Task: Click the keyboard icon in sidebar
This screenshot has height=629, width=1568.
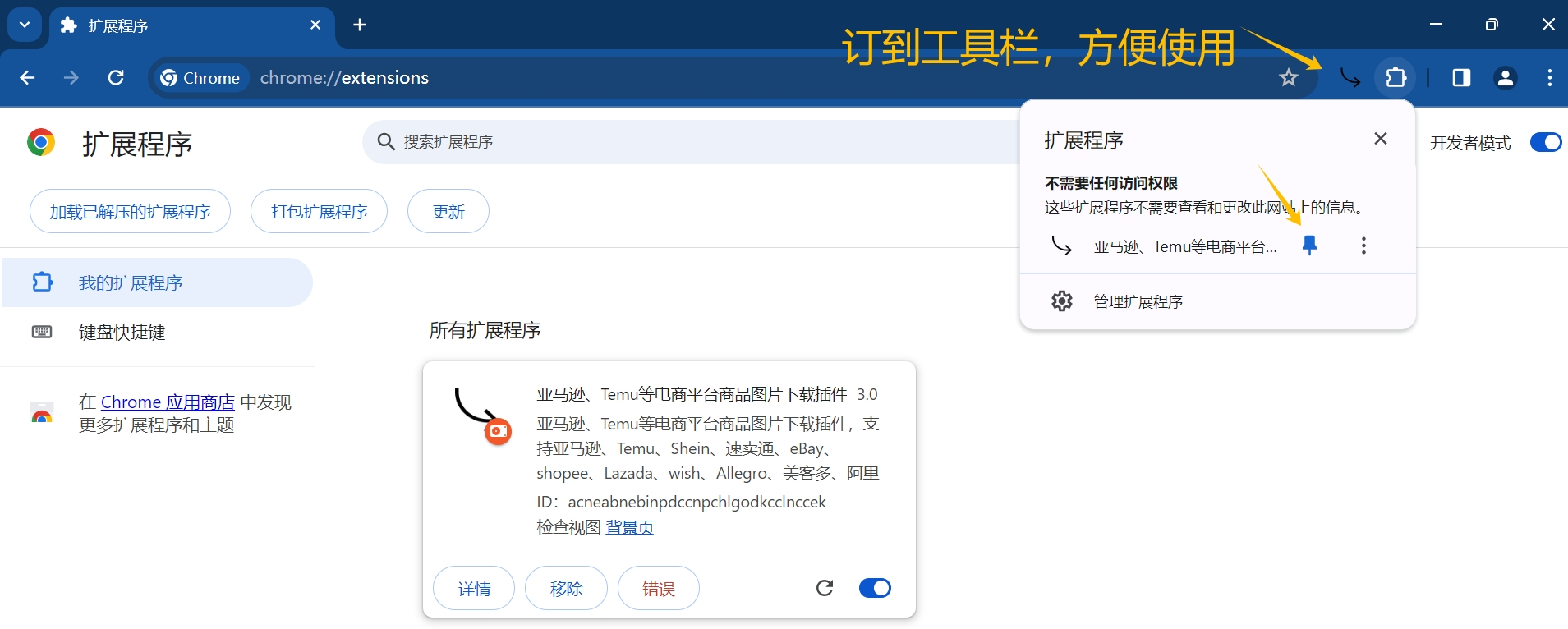Action: tap(42, 332)
